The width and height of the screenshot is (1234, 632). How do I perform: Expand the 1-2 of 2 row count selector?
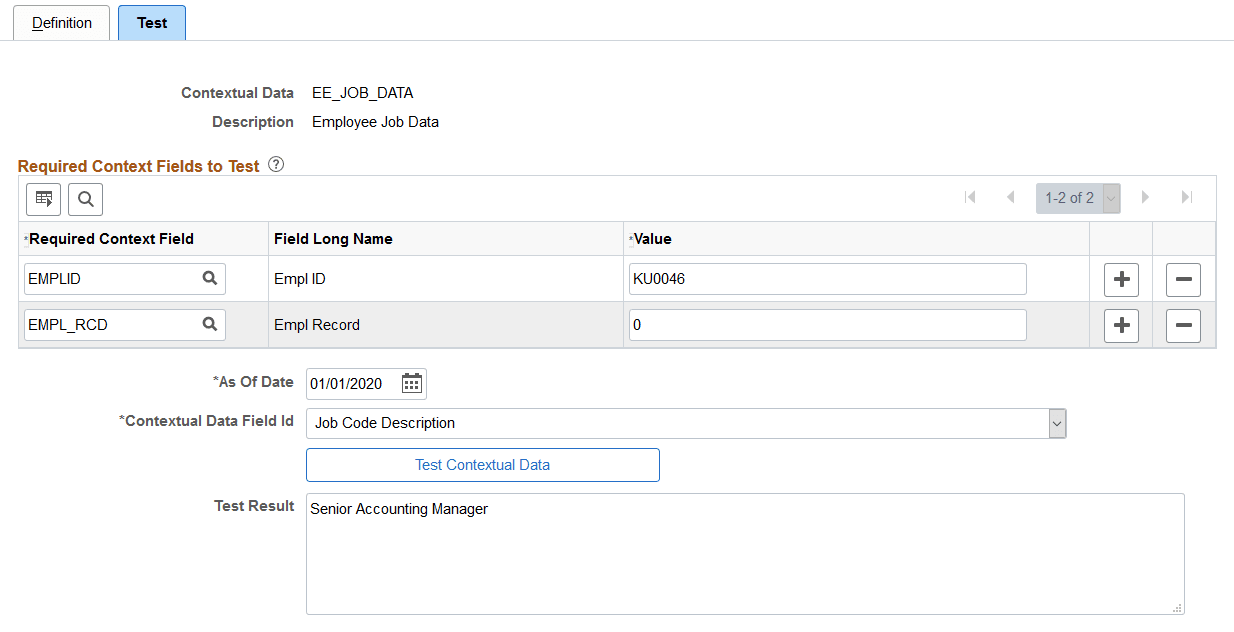tap(1110, 197)
